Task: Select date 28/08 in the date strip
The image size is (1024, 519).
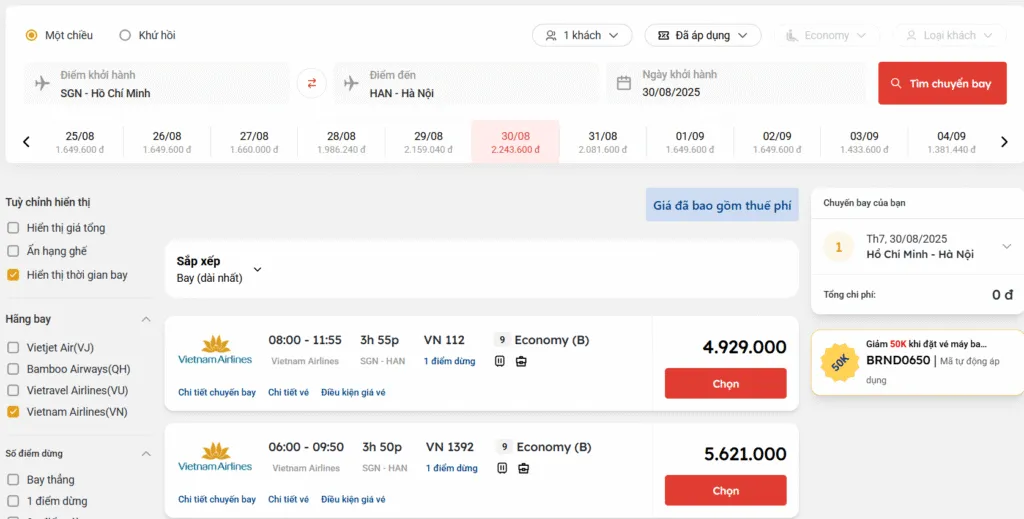Action: [341, 142]
